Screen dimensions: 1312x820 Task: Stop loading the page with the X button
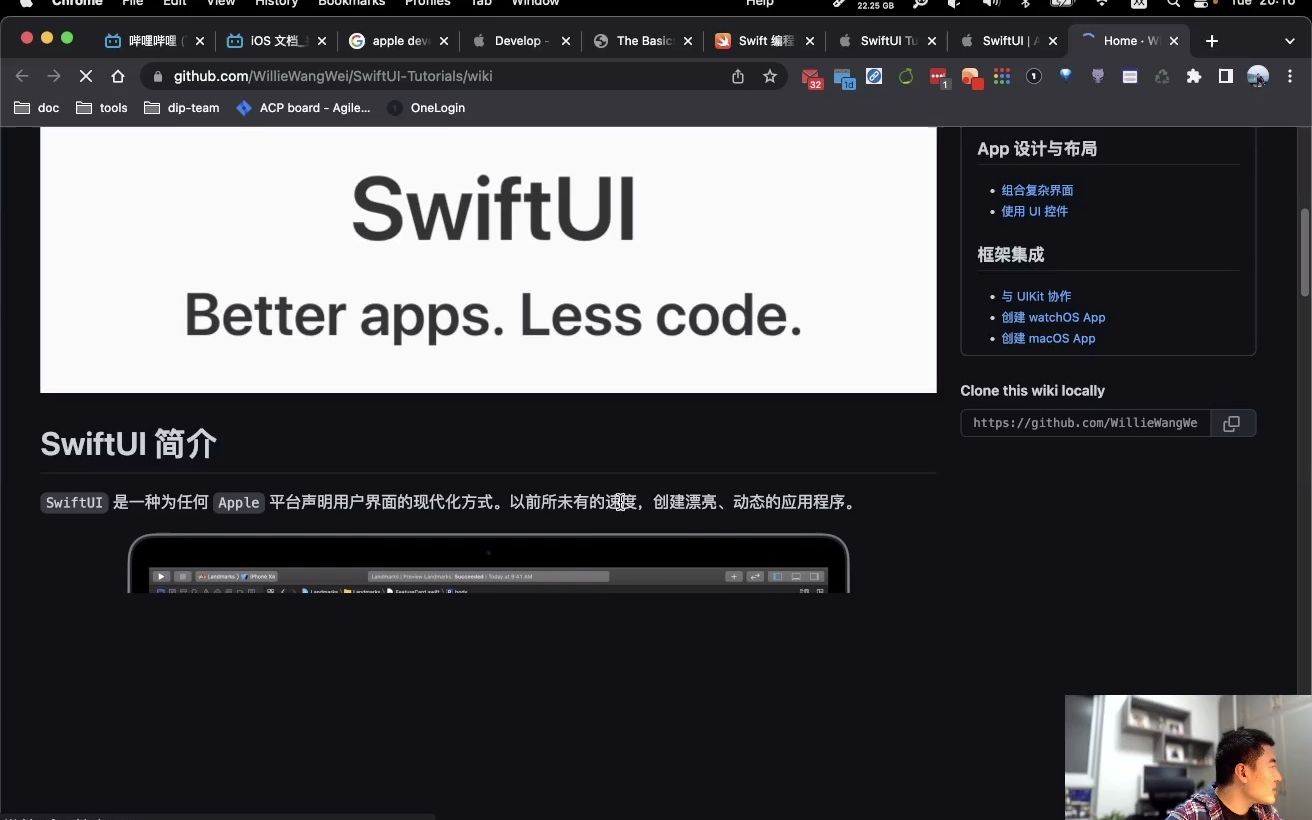86,76
